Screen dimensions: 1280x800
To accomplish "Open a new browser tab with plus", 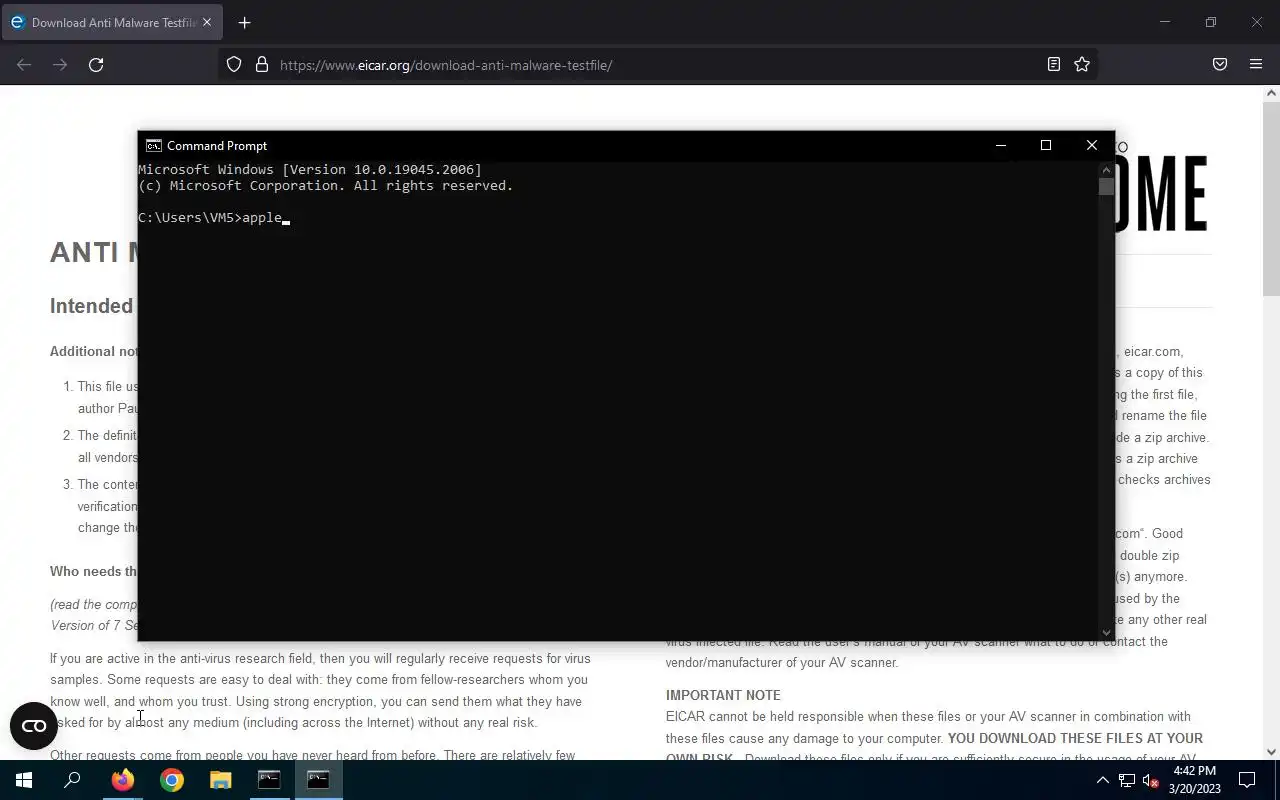I will [244, 22].
